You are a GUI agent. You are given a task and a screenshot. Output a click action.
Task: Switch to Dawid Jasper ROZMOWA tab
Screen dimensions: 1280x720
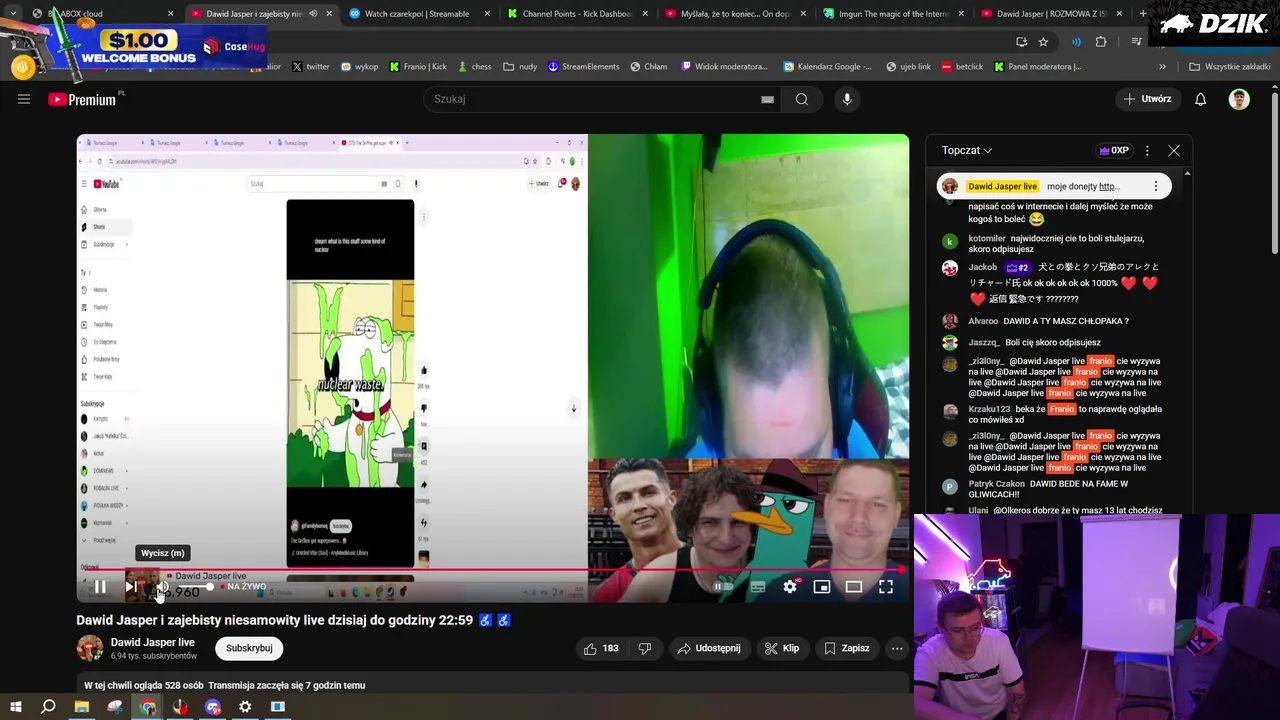pos(1051,14)
